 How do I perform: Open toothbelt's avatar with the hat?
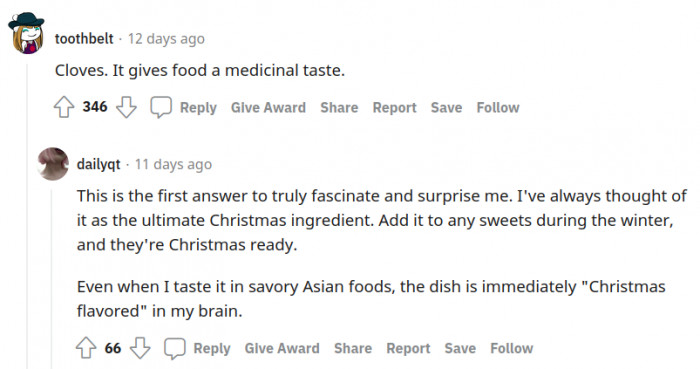point(26,33)
